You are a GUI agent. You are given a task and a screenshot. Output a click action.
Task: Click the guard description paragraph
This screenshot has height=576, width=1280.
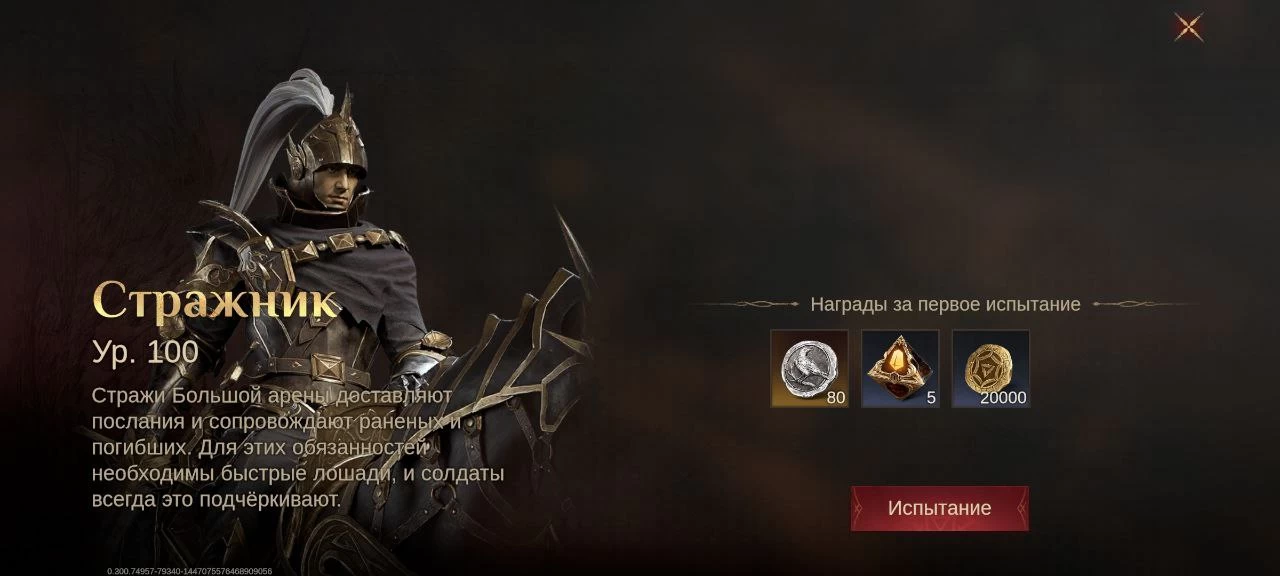click(x=298, y=447)
